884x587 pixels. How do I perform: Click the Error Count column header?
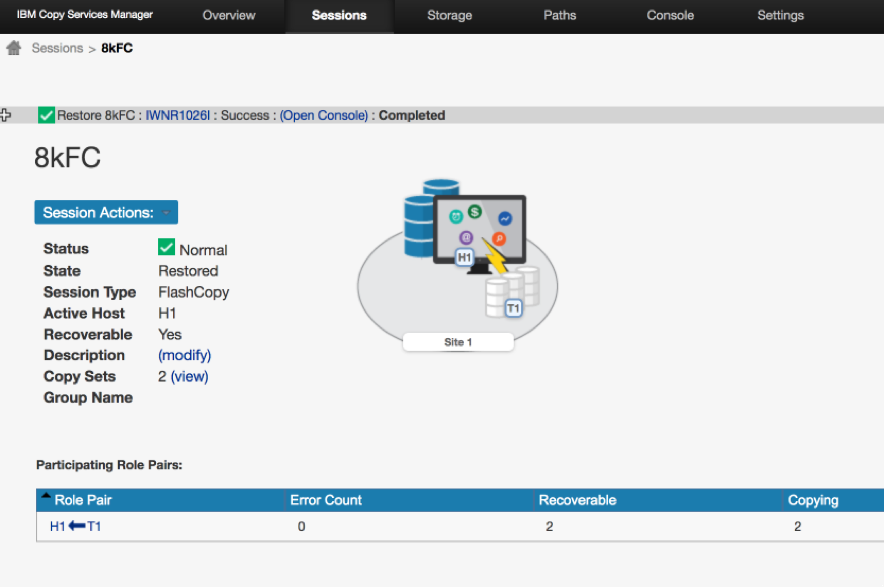pos(326,500)
